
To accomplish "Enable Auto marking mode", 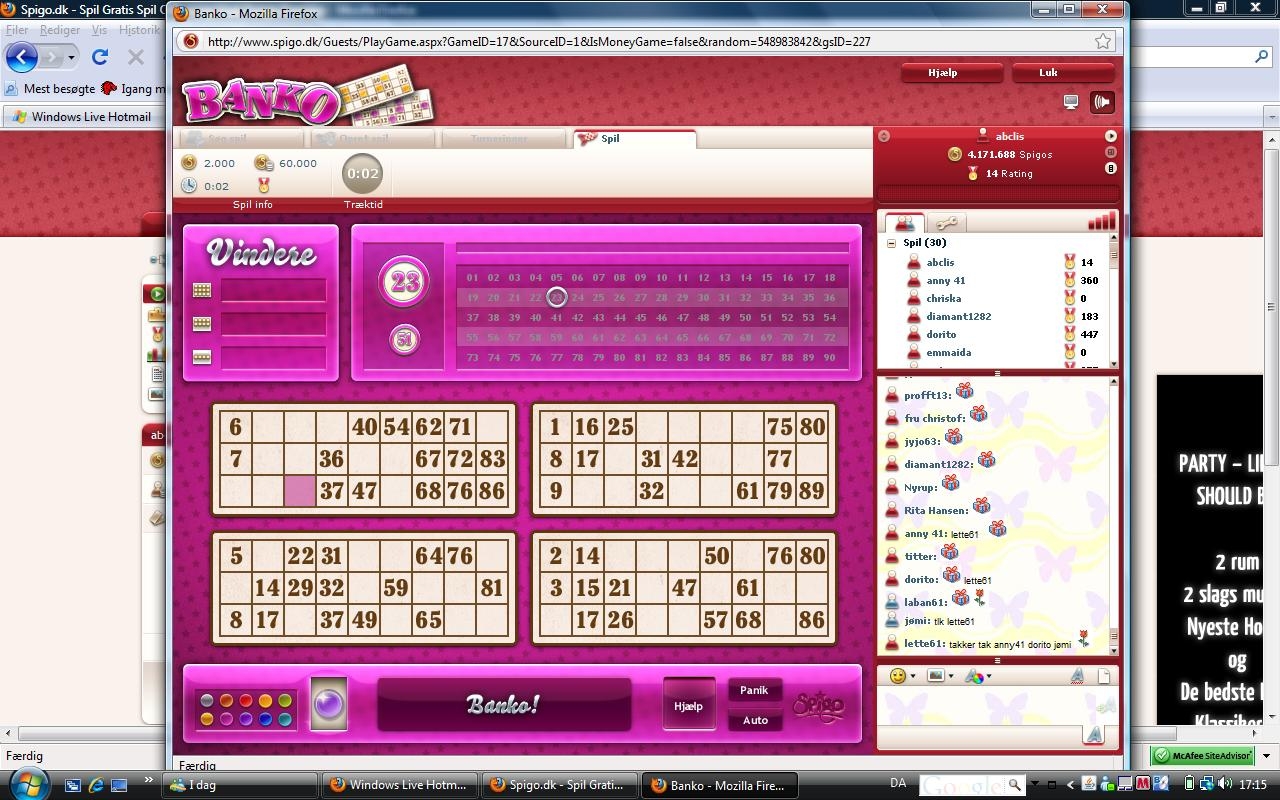I will pyautogui.click(x=755, y=720).
